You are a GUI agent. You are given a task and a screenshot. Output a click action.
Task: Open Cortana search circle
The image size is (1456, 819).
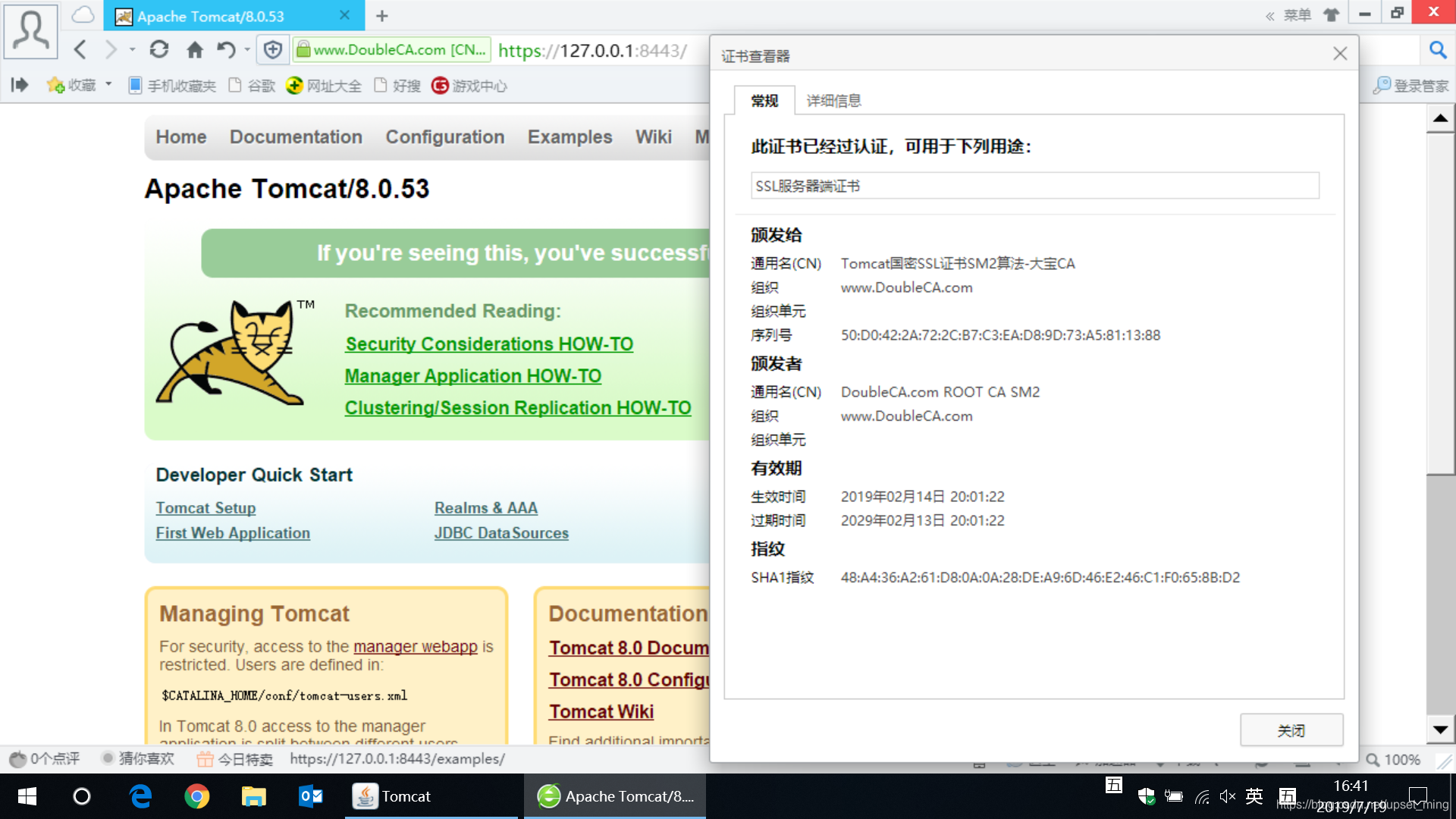82,796
